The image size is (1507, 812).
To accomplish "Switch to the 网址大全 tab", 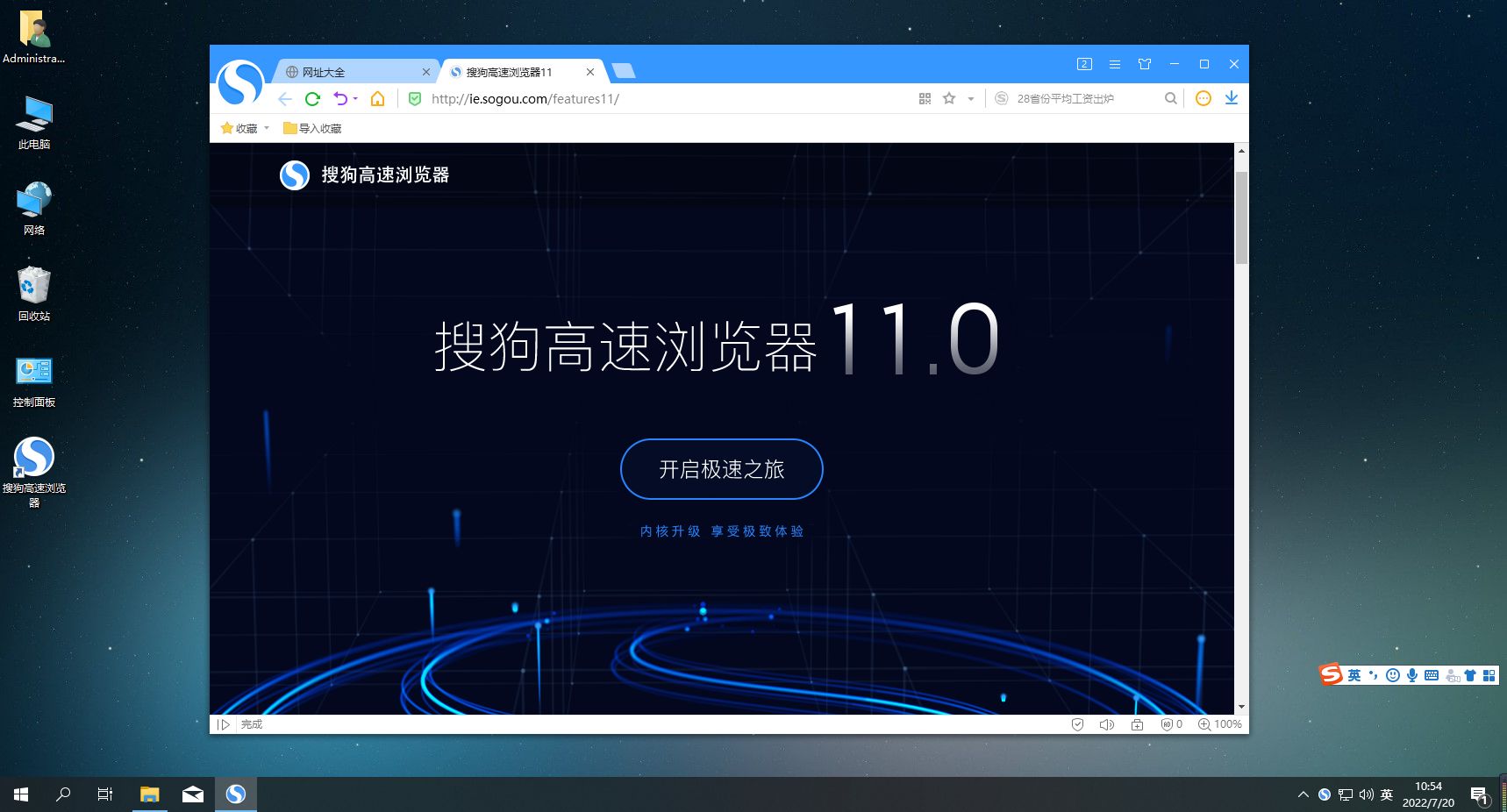I will pyautogui.click(x=354, y=72).
